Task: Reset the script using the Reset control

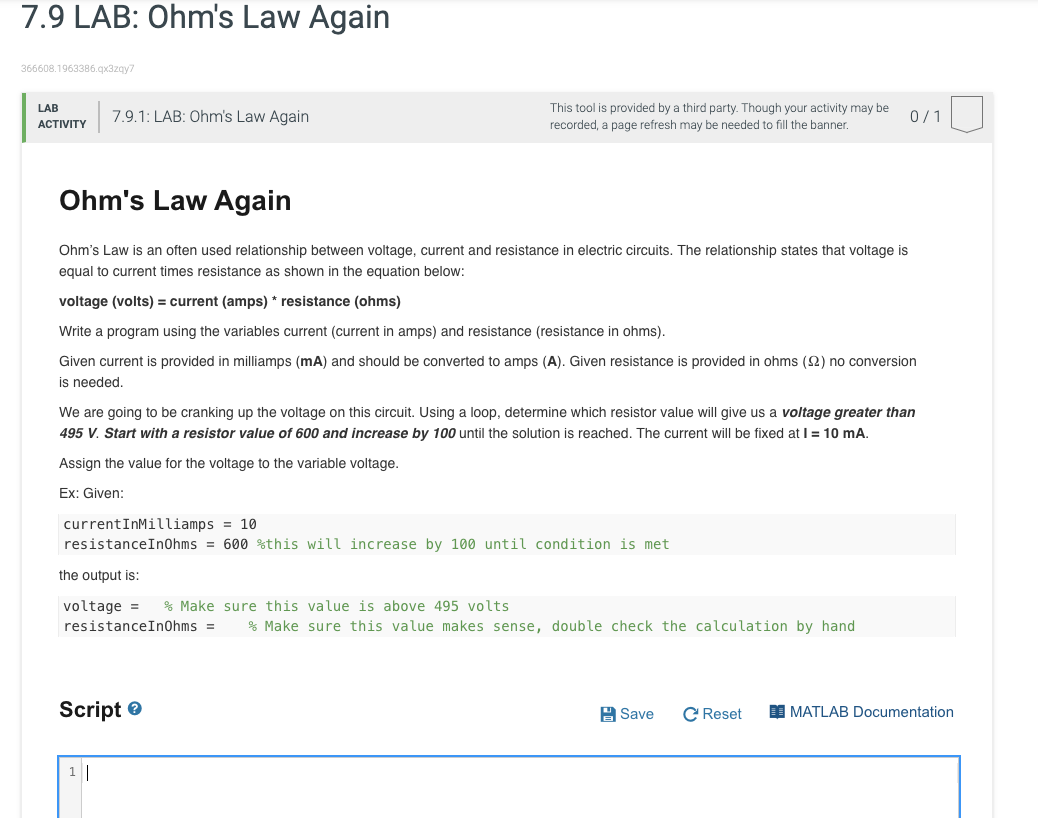Action: click(x=712, y=713)
